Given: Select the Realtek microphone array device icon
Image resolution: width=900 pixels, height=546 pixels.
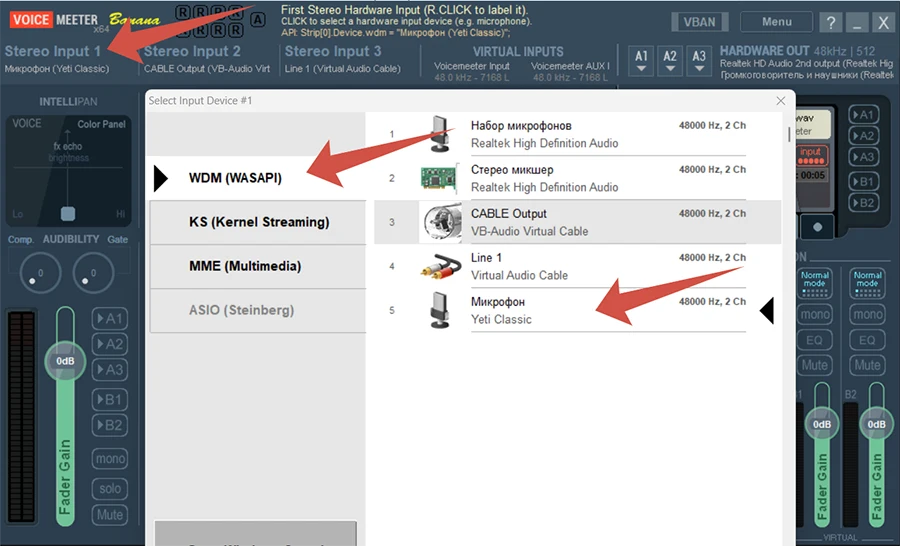Looking at the screenshot, I should coord(439,134).
